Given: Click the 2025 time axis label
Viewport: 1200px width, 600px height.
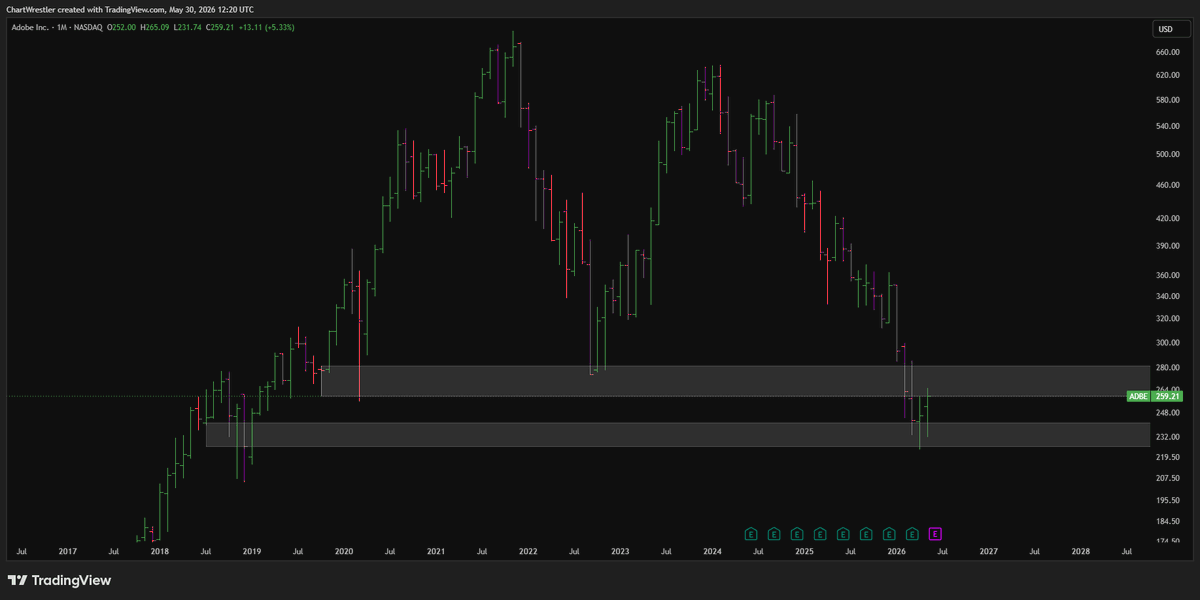Looking at the screenshot, I should (805, 551).
